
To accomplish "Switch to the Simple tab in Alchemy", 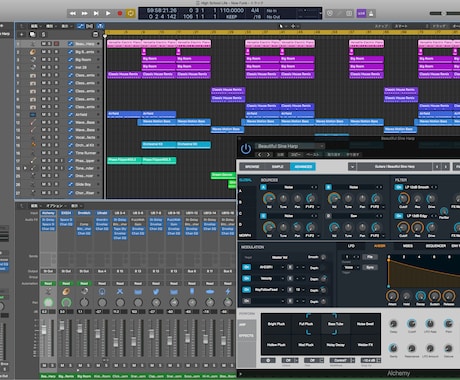I will [277, 167].
